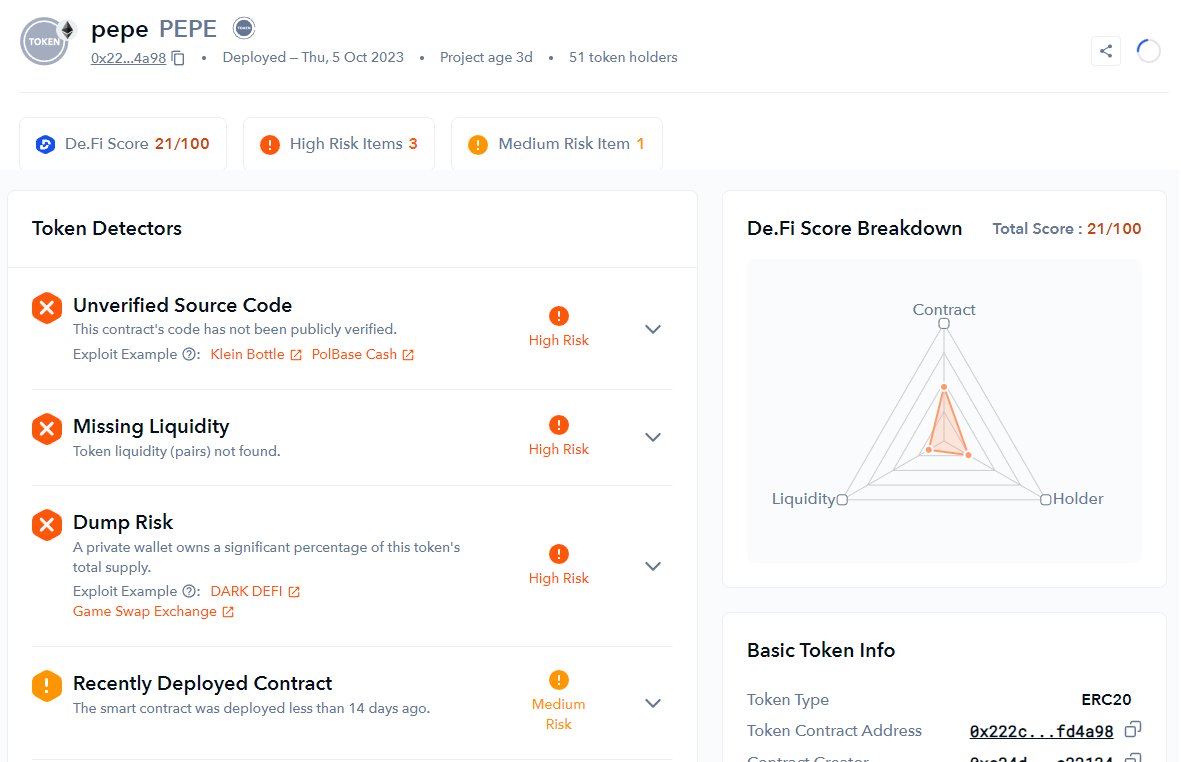Open the Game Swap Exchange exploit link
The height and width of the screenshot is (762, 1181).
coord(153,612)
